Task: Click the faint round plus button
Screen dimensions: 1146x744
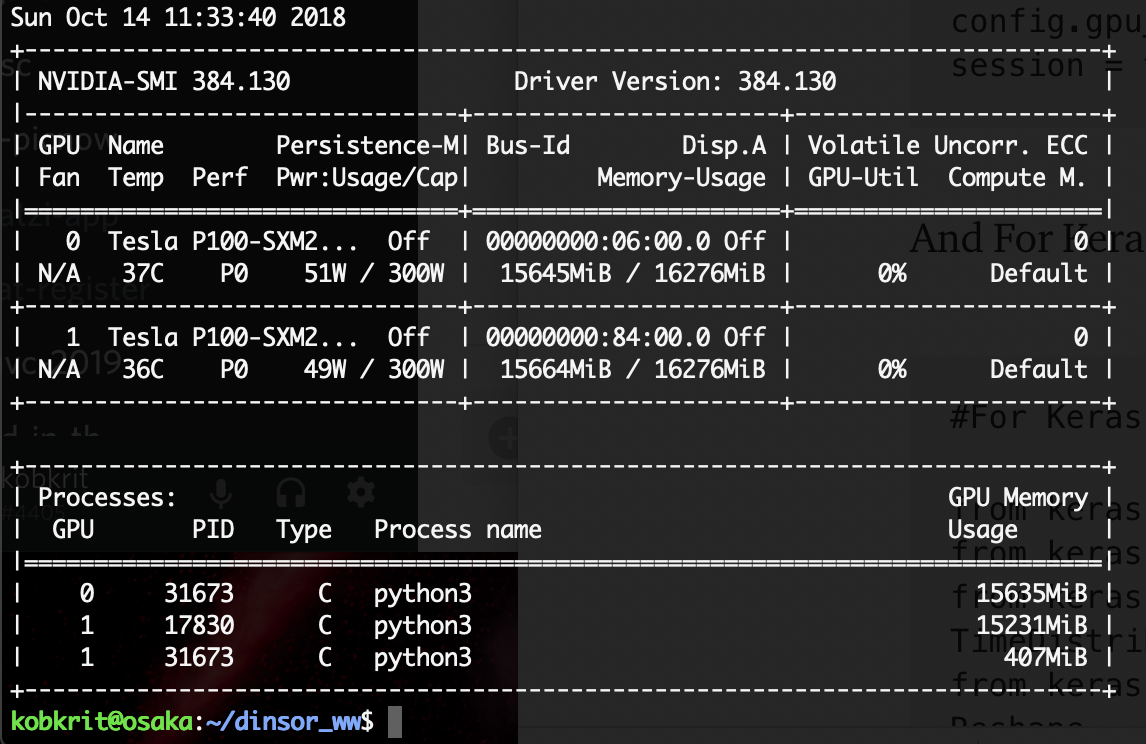Action: pyautogui.click(x=505, y=437)
